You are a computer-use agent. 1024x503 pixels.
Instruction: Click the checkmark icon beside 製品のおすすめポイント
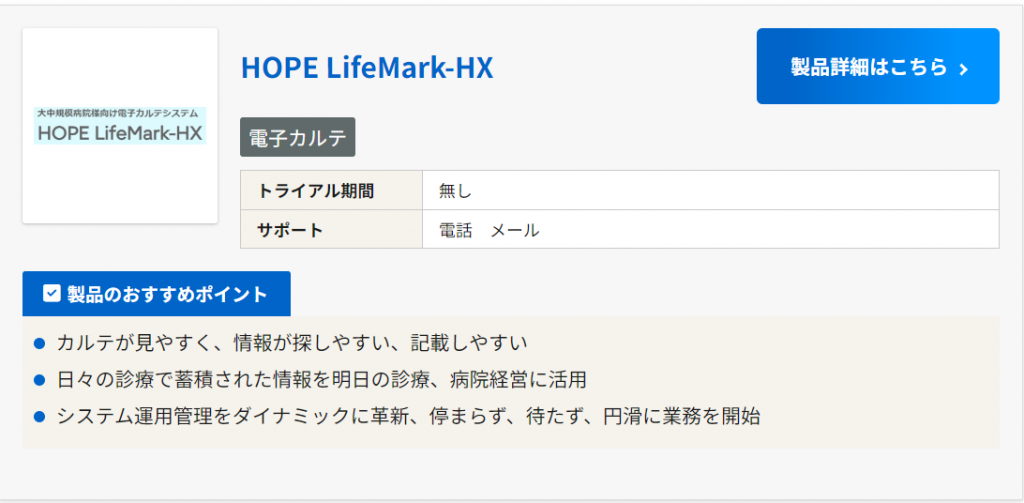52,294
